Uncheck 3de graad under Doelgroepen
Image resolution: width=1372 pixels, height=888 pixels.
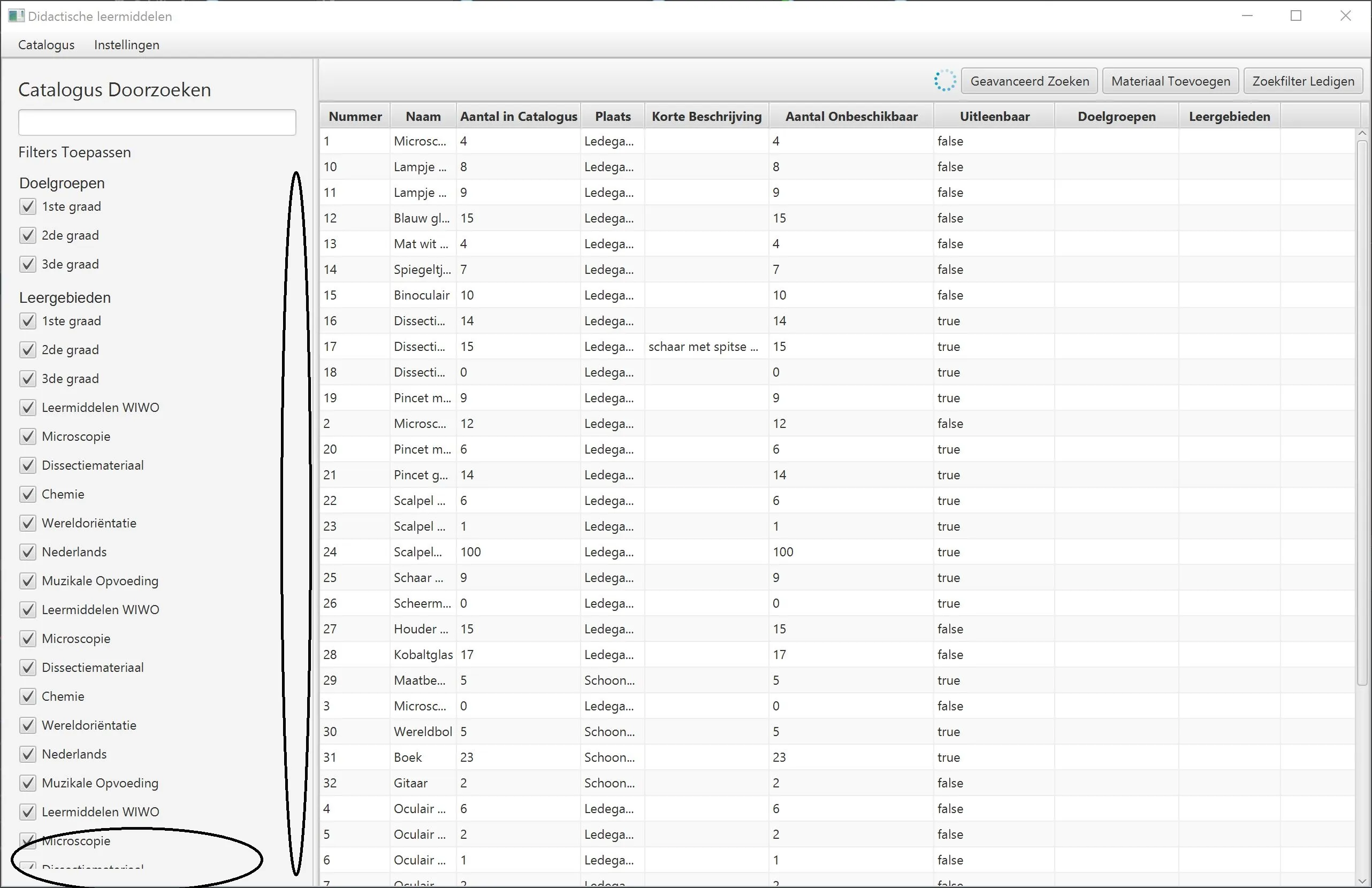(28, 264)
